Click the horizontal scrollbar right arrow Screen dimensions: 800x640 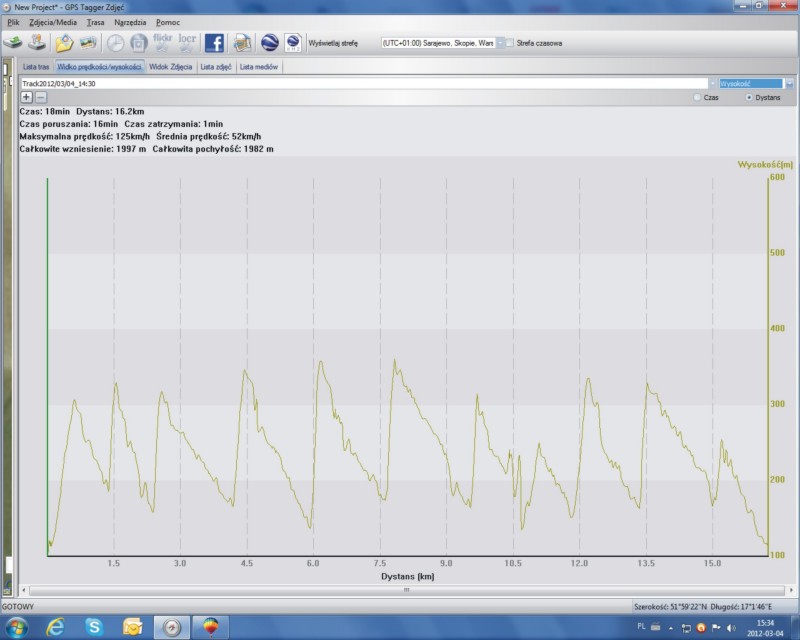791,590
